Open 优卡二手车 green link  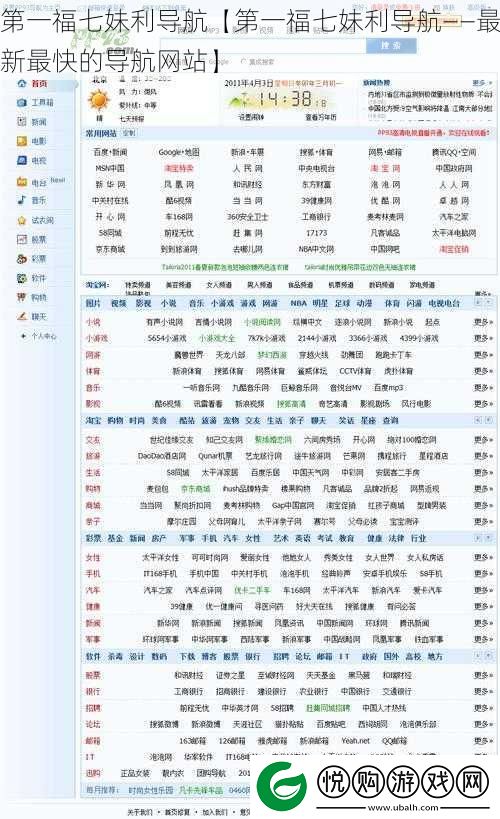click(252, 590)
